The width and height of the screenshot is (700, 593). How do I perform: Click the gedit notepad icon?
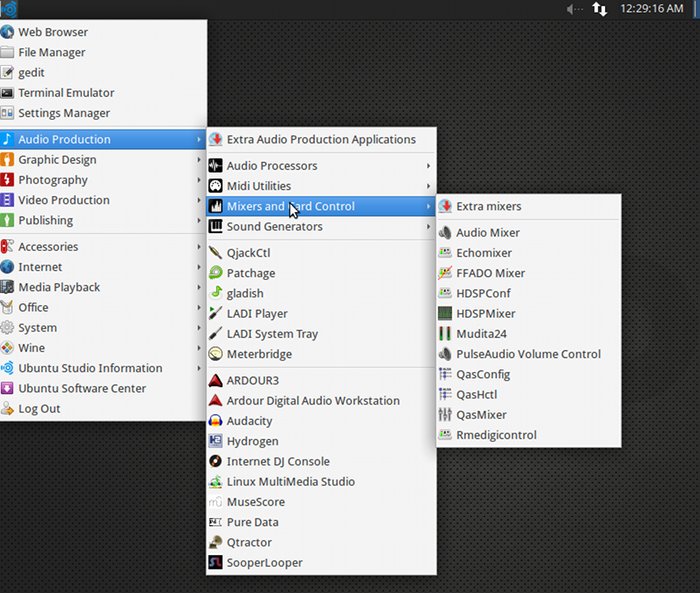pyautogui.click(x=7, y=72)
